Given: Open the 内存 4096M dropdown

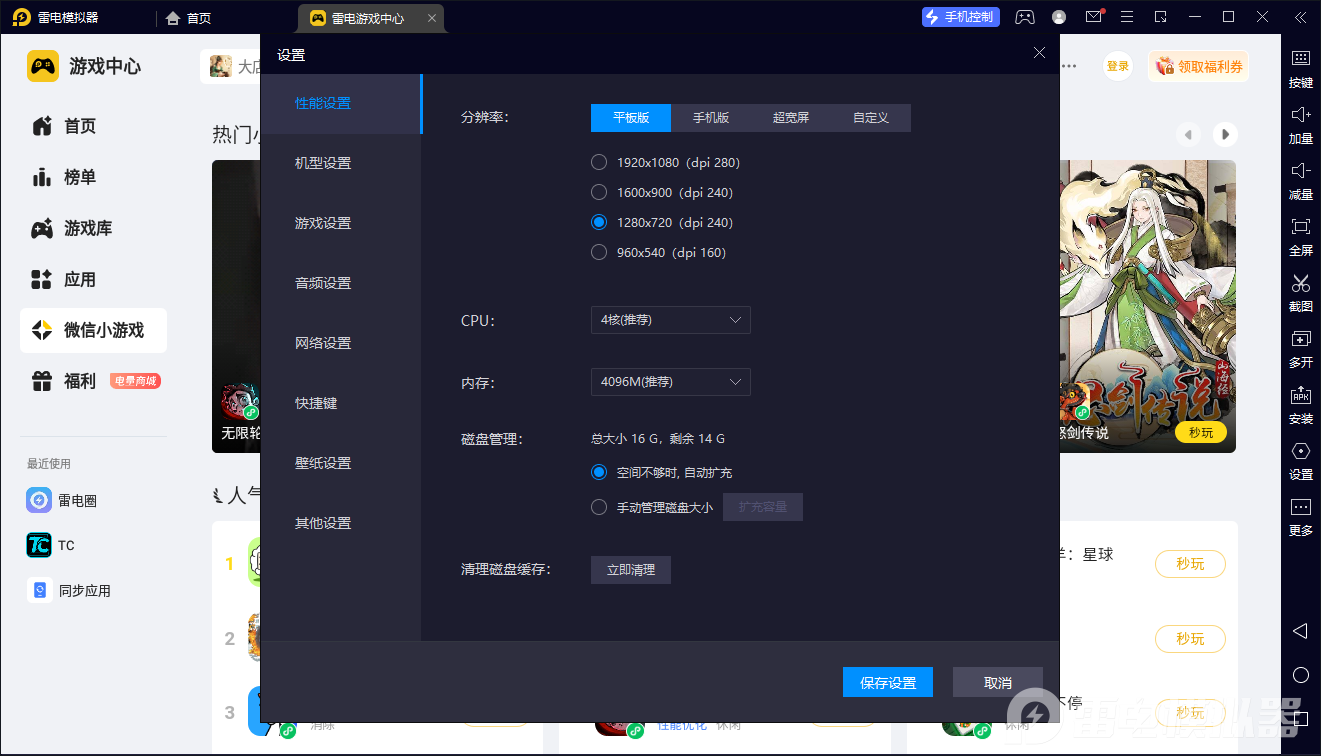Looking at the screenshot, I should (x=670, y=382).
